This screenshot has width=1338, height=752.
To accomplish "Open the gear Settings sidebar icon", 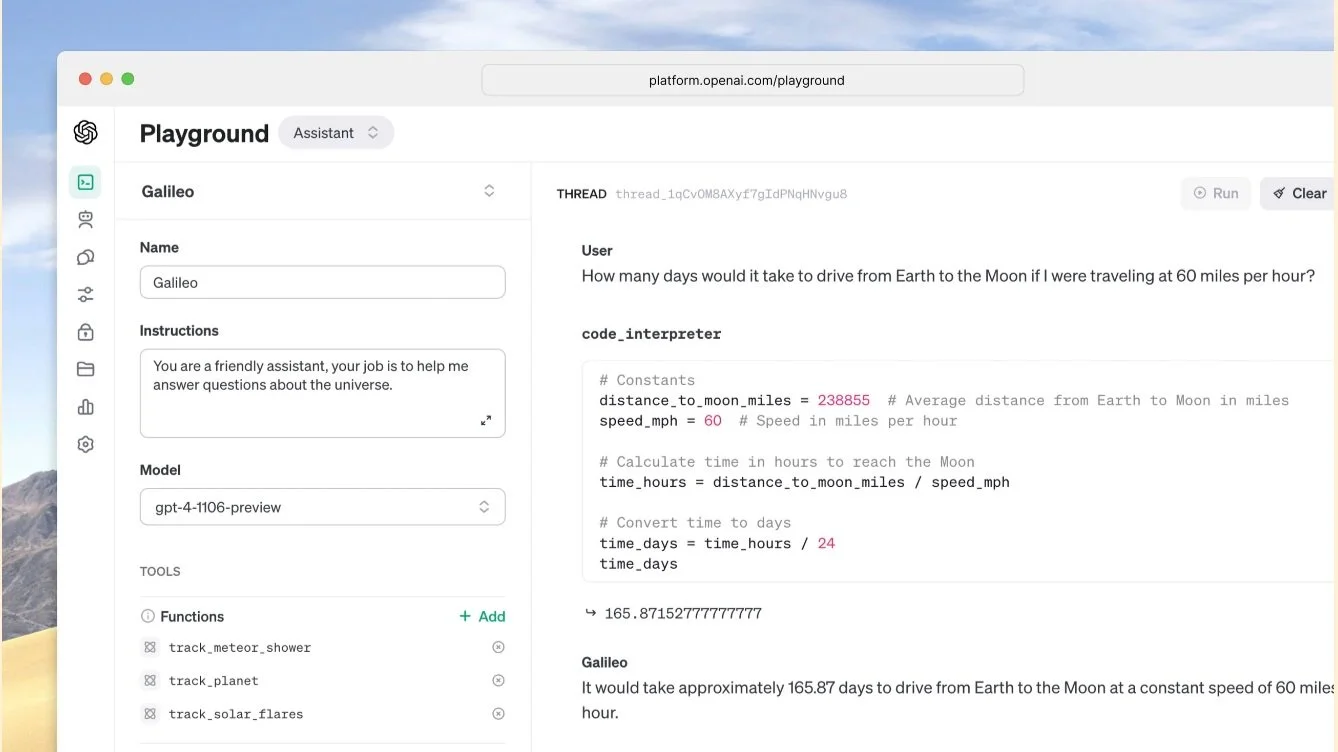I will [85, 444].
